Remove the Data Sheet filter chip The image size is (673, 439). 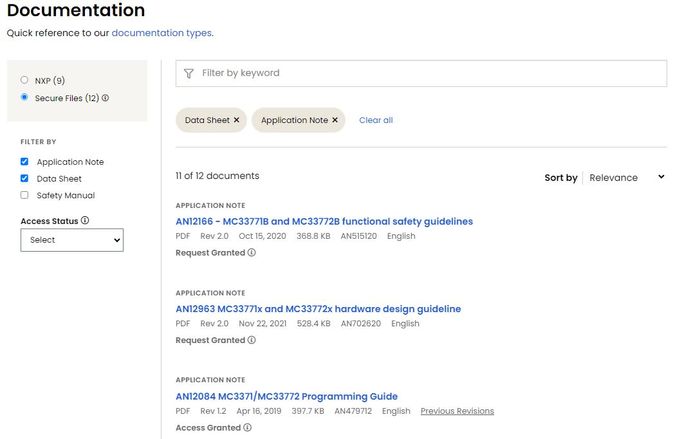(x=237, y=120)
